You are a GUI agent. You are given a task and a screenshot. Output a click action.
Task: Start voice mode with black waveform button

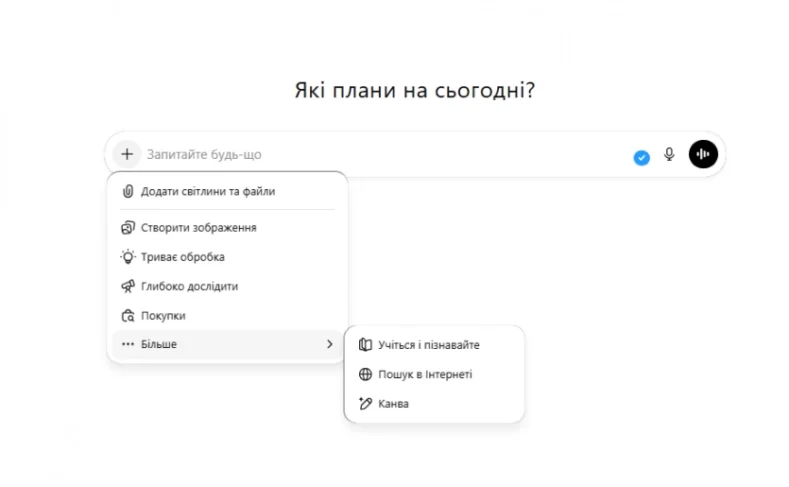(x=703, y=154)
